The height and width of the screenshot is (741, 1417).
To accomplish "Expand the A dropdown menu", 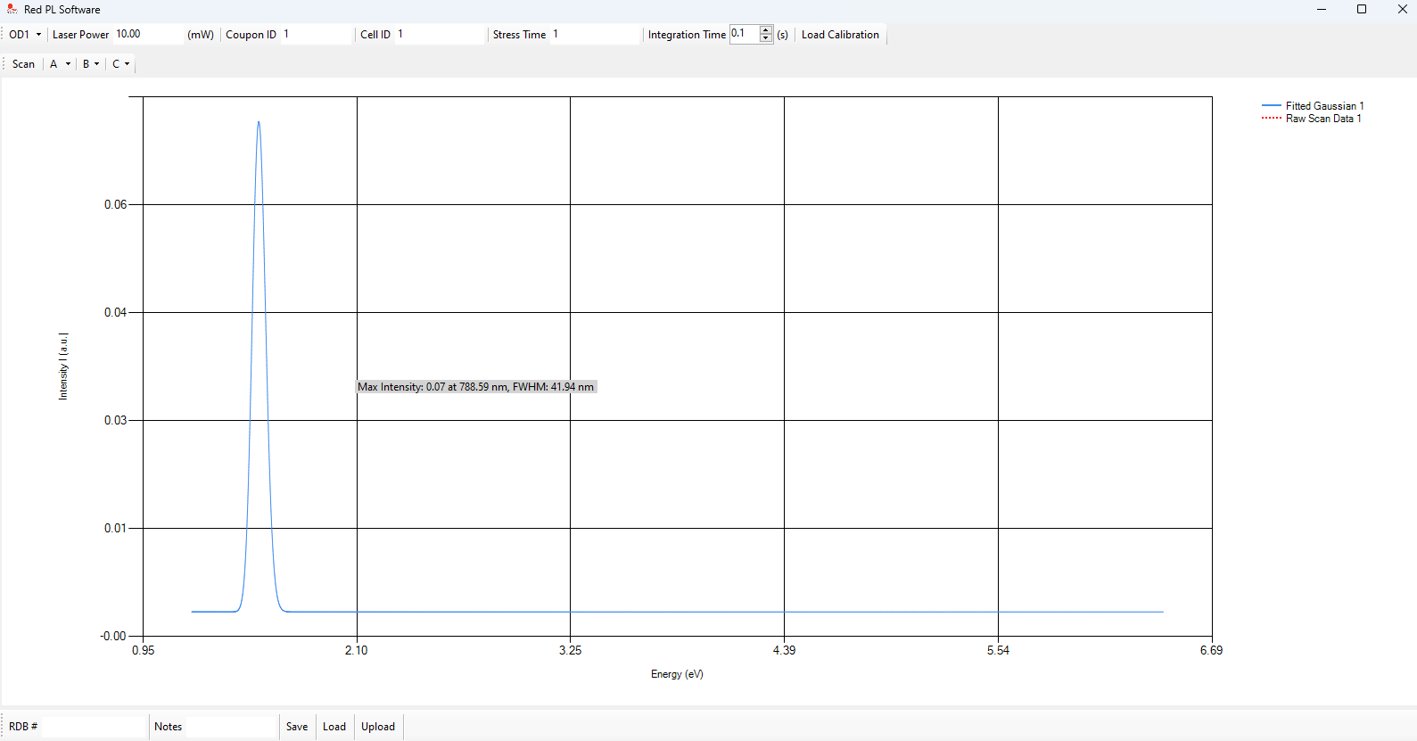I will pyautogui.click(x=60, y=64).
